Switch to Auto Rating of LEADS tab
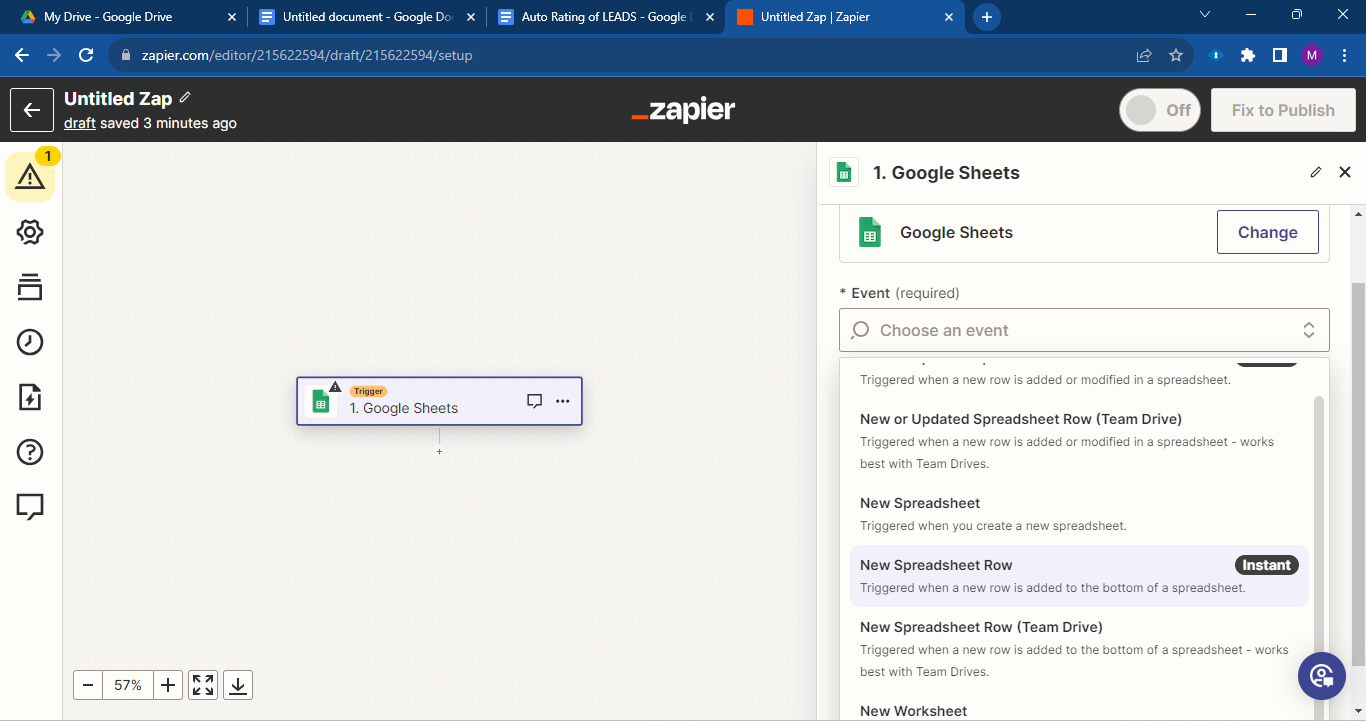1366x721 pixels. 605,17
